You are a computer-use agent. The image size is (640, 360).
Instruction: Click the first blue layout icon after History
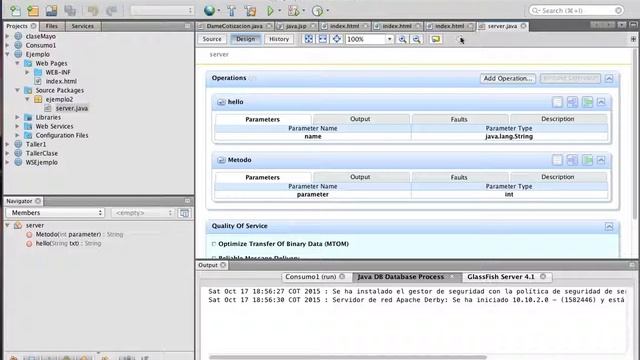pos(309,39)
